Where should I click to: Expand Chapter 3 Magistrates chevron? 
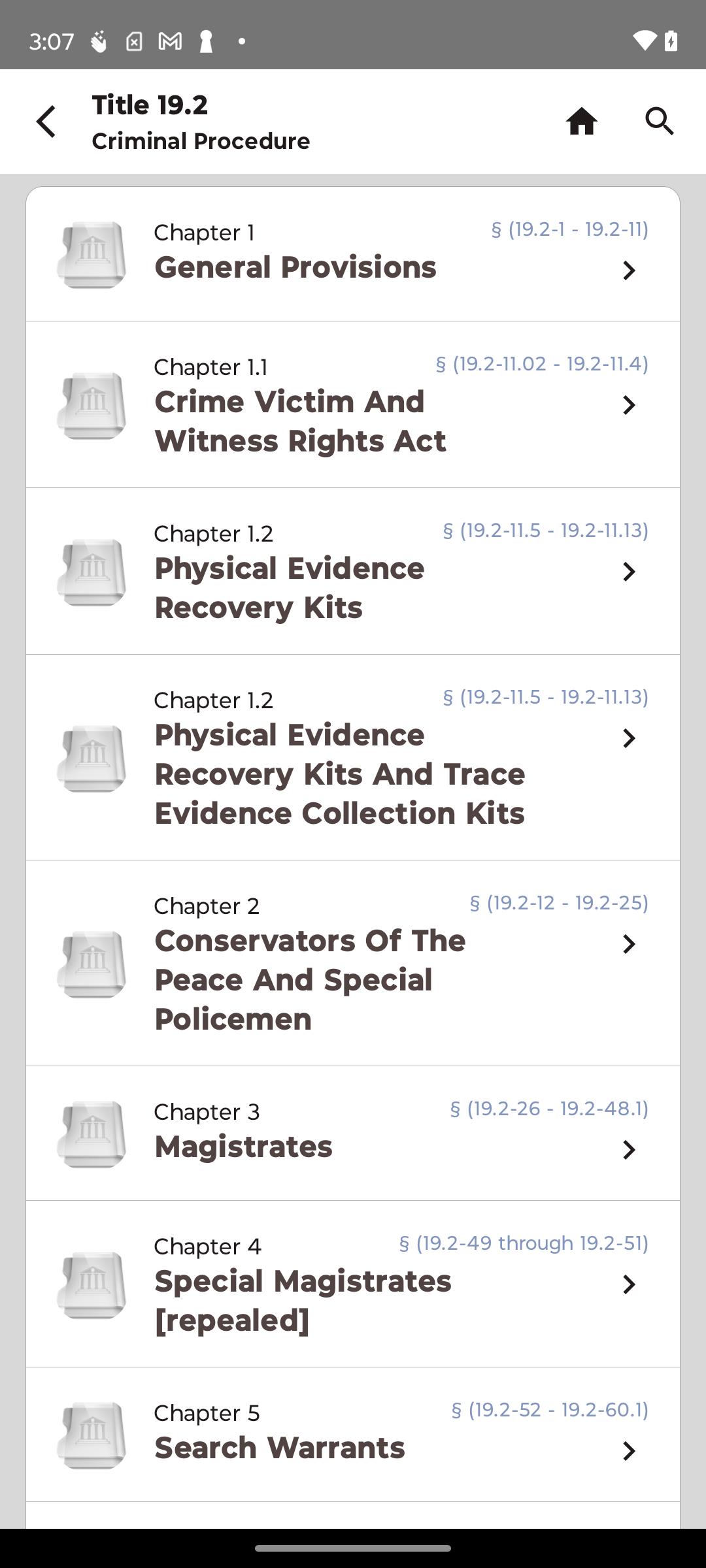click(x=629, y=1150)
